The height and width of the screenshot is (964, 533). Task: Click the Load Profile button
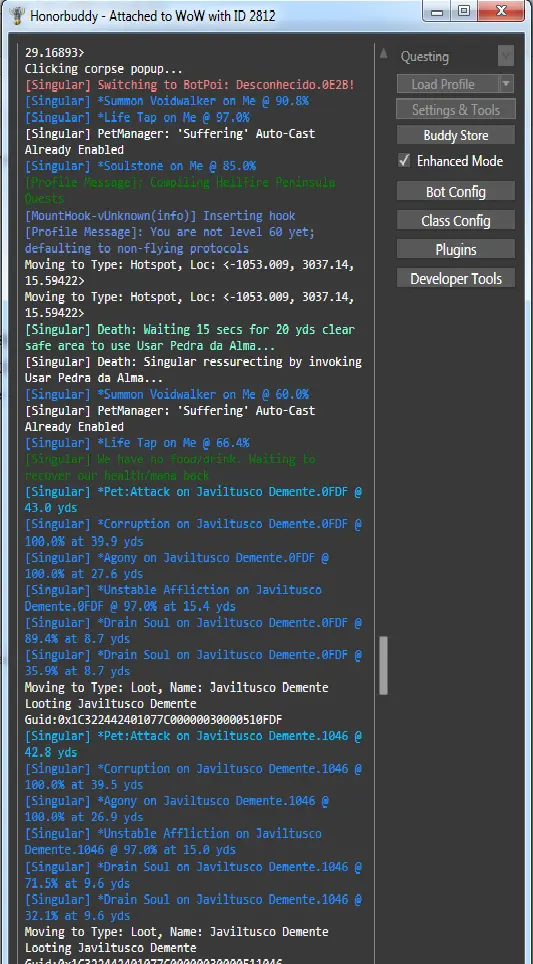pyautogui.click(x=448, y=84)
